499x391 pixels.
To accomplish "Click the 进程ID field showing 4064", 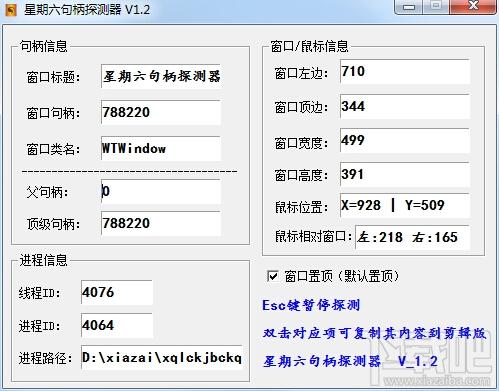I will click(x=117, y=325).
